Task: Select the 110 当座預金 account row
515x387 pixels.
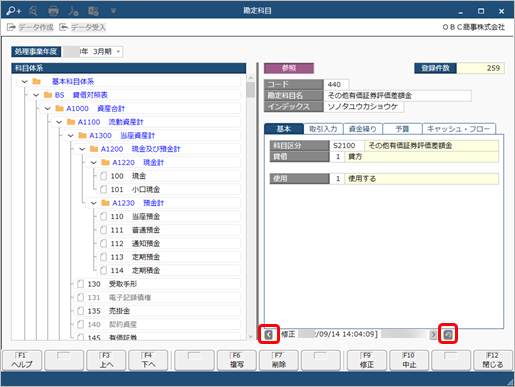Action: pyautogui.click(x=169, y=217)
